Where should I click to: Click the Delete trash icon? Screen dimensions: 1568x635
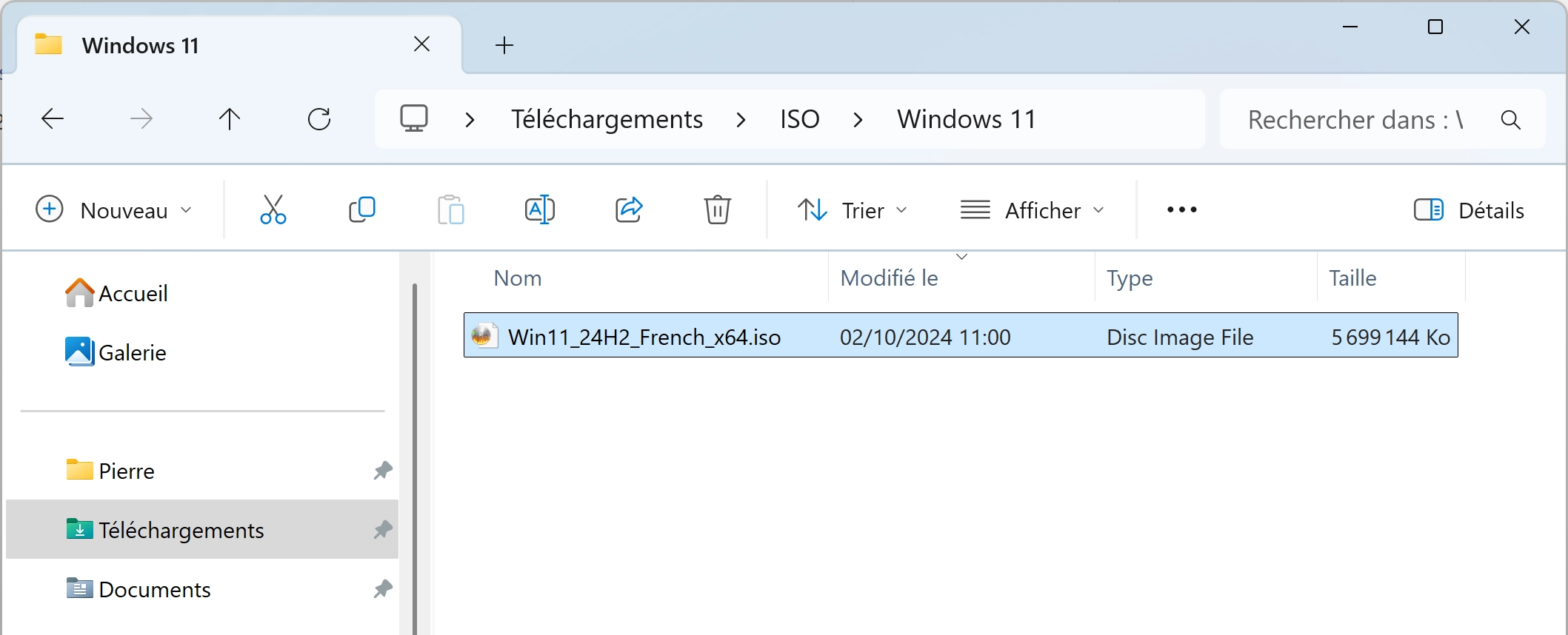(x=717, y=210)
